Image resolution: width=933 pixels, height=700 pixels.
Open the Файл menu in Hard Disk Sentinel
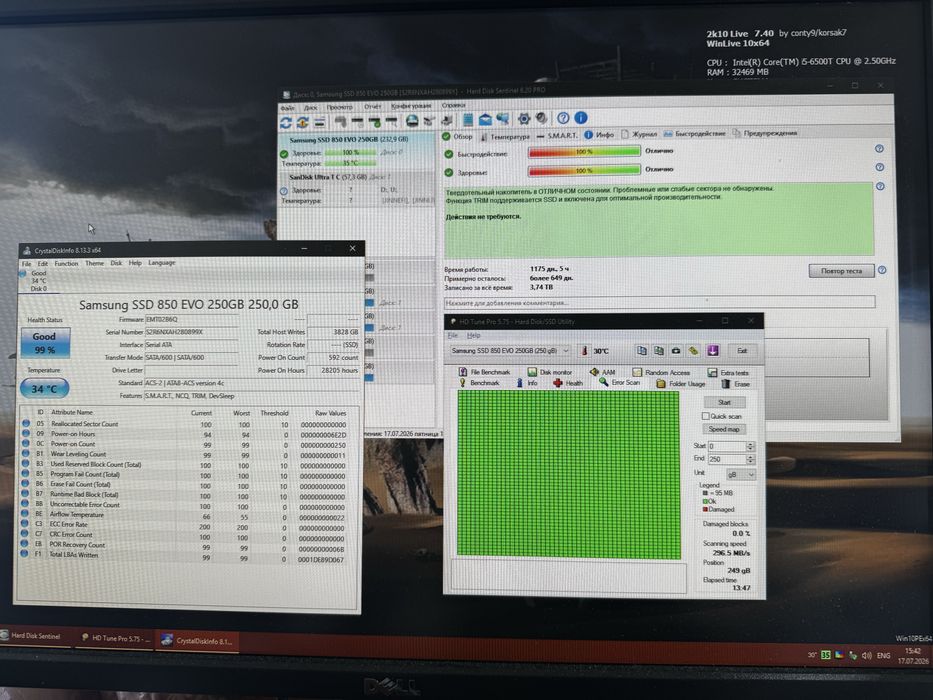tap(287, 108)
